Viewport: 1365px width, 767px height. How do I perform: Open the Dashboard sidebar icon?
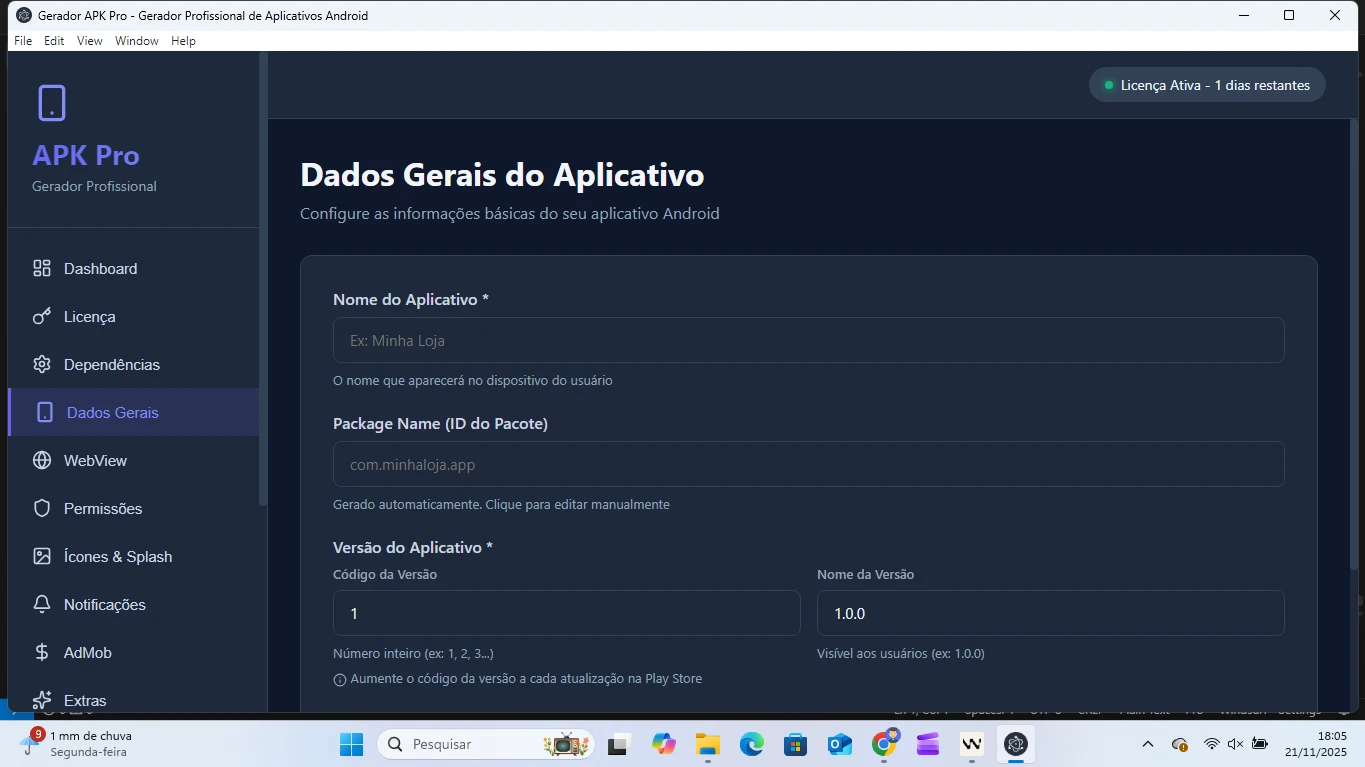click(x=42, y=269)
